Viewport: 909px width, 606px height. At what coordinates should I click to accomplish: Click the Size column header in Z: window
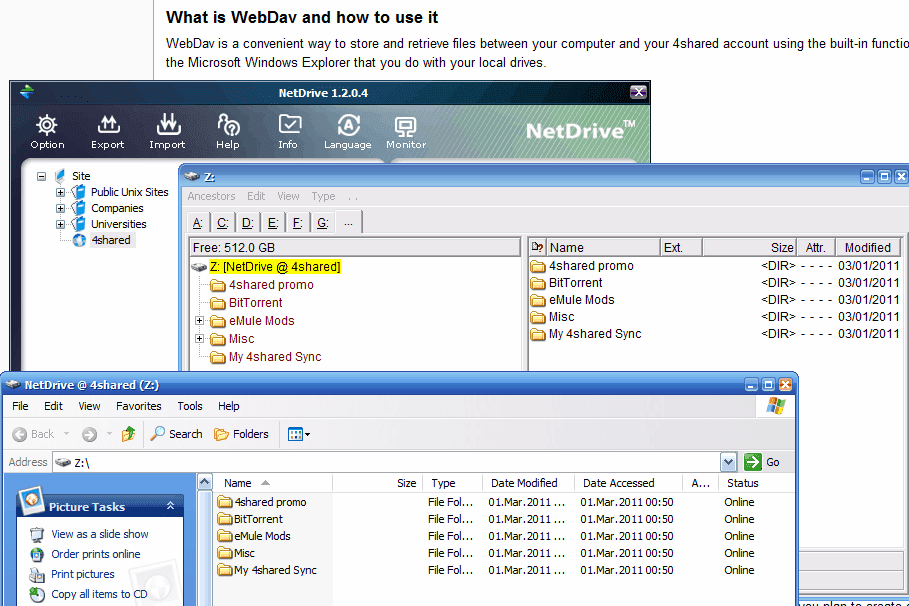[x=750, y=248]
